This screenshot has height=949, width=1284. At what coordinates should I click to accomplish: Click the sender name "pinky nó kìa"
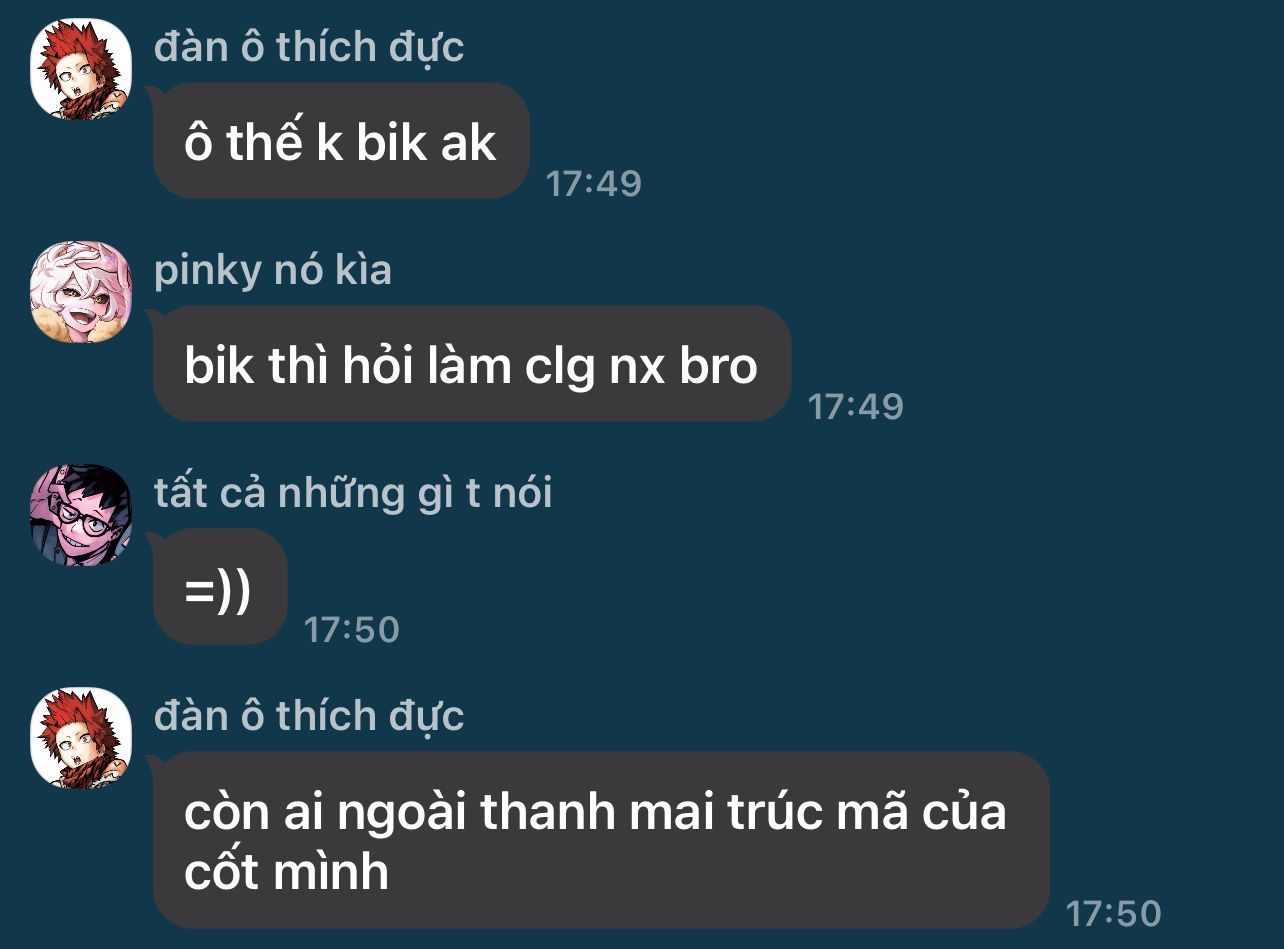click(273, 270)
